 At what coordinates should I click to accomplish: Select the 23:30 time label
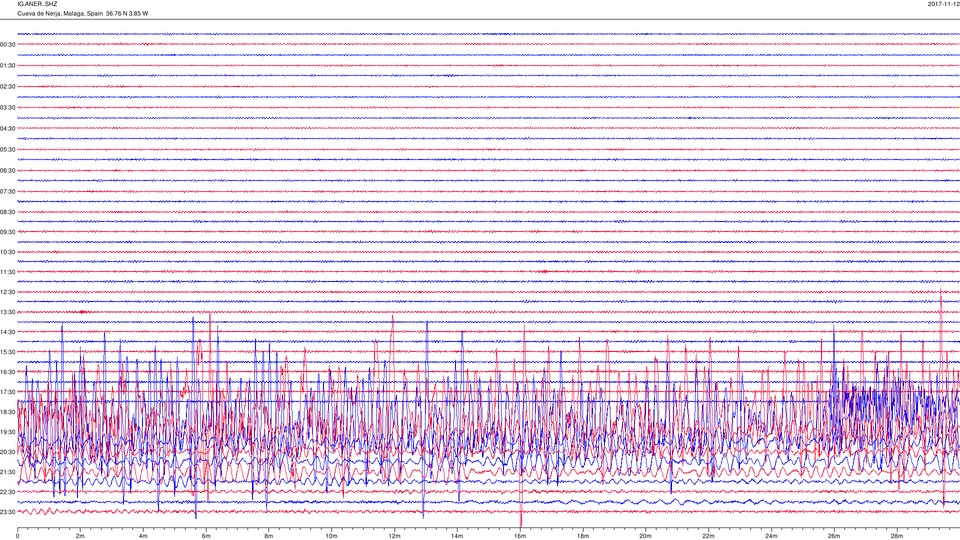8,512
